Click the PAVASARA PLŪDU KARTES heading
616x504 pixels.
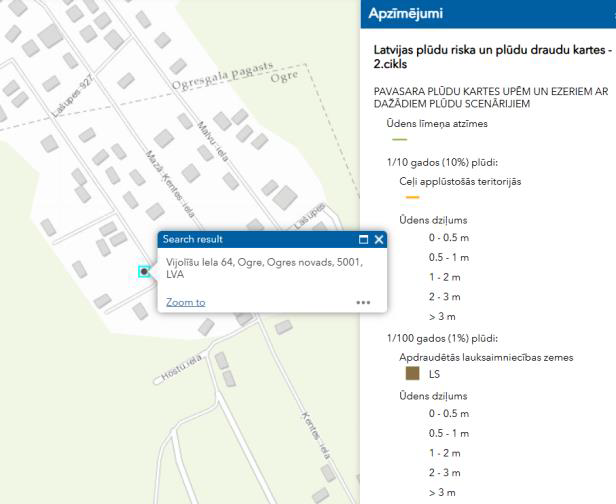(491, 97)
